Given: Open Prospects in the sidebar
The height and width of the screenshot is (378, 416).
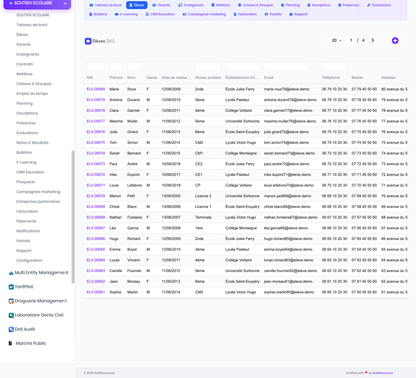Looking at the screenshot, I should coord(26,182).
